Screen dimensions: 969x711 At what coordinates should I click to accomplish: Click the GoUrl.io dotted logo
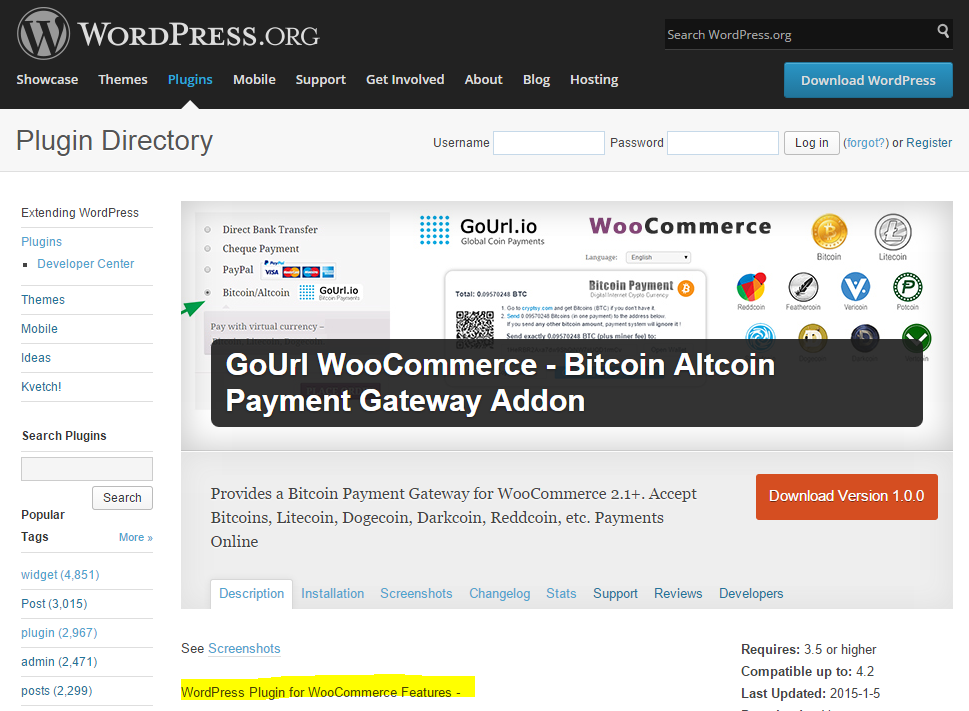tap(434, 230)
